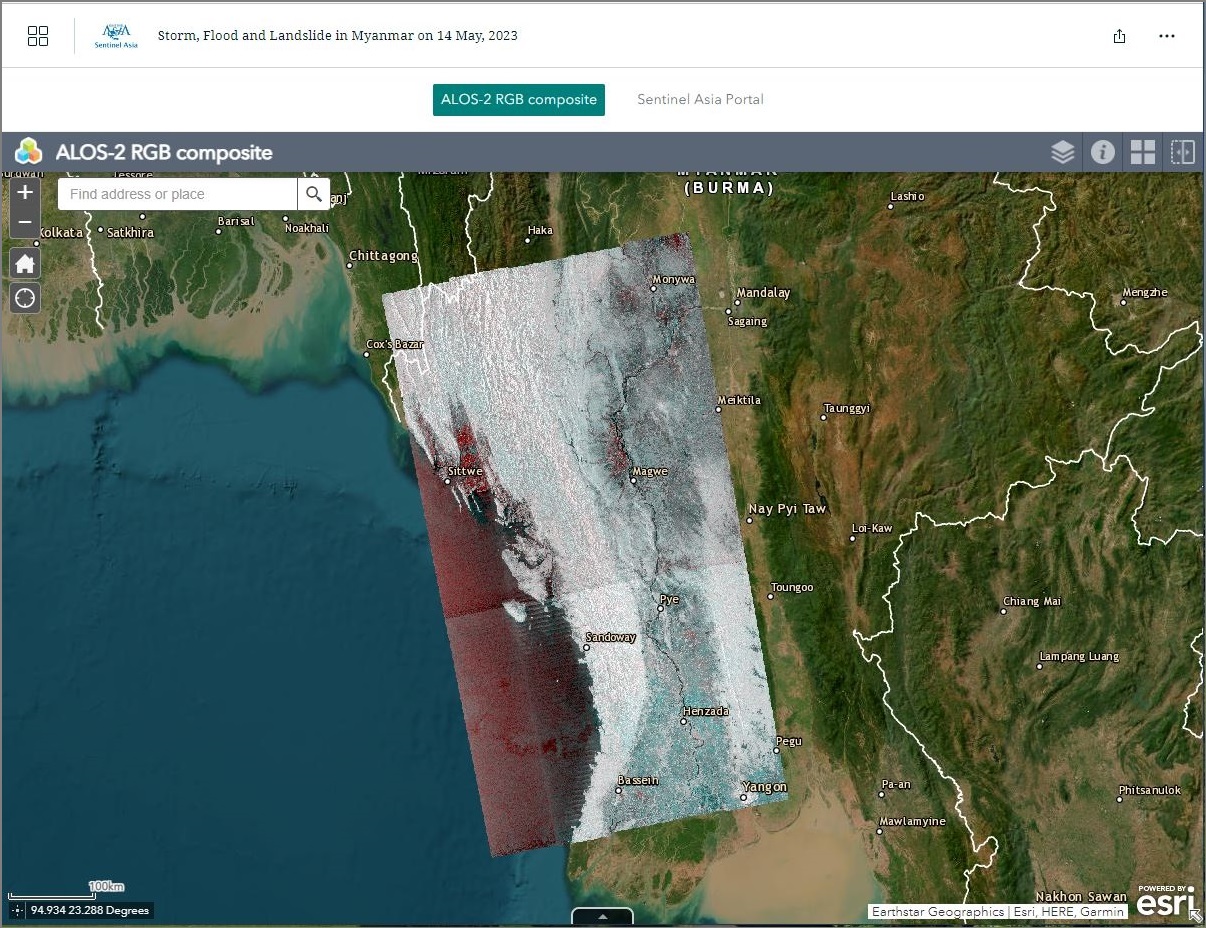Open the Layers panel icon
Image resolution: width=1206 pixels, height=928 pixels.
tap(1062, 151)
